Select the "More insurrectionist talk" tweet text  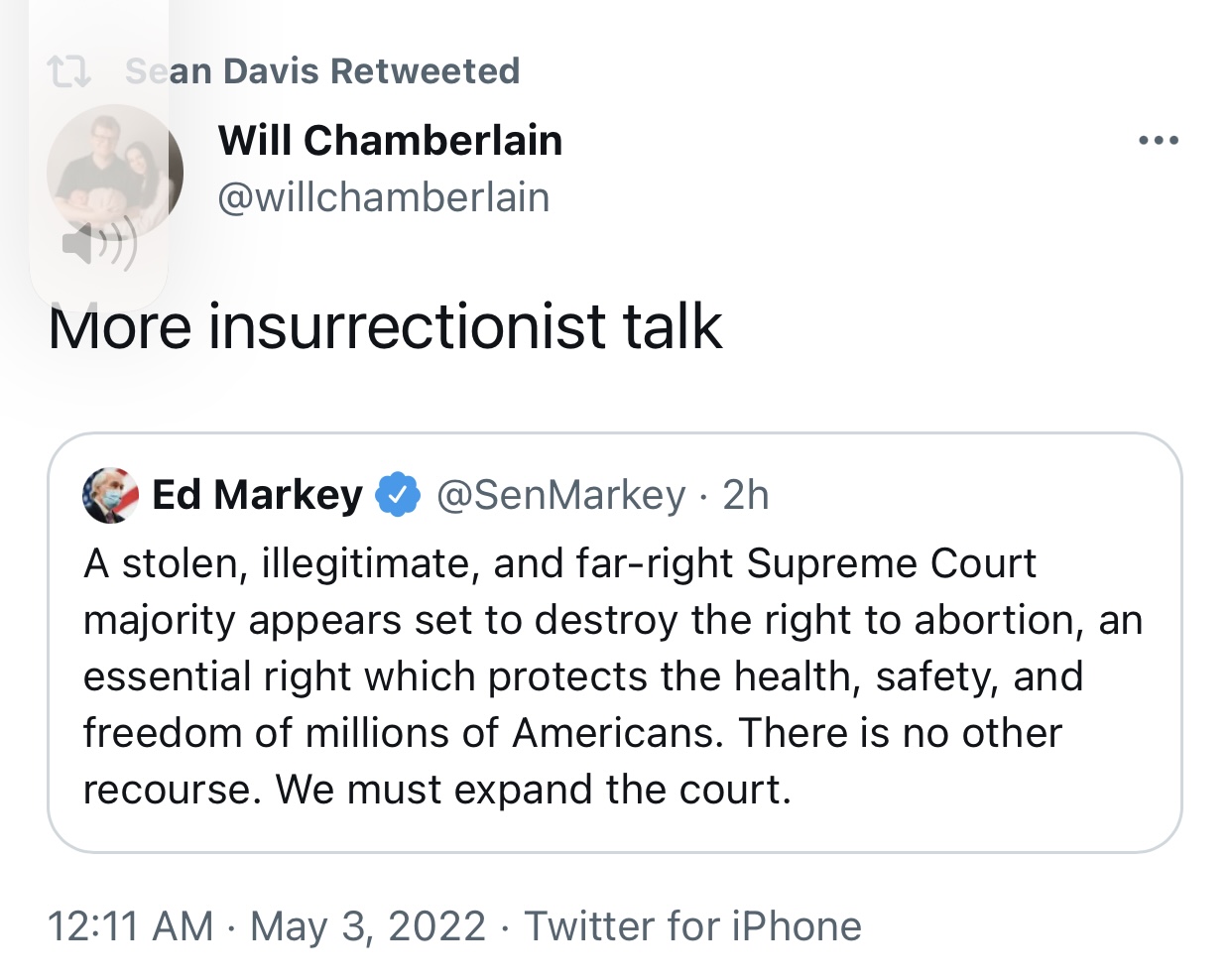click(385, 327)
